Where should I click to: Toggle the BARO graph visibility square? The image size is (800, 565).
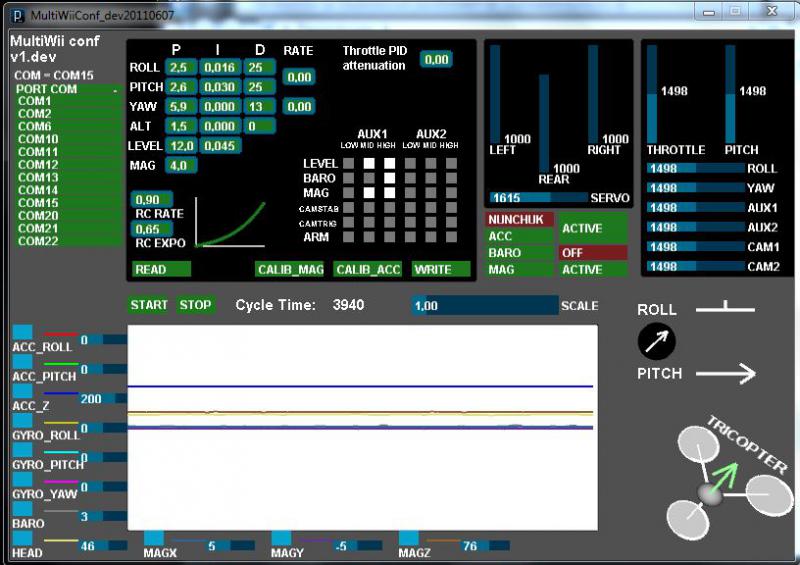22,508
